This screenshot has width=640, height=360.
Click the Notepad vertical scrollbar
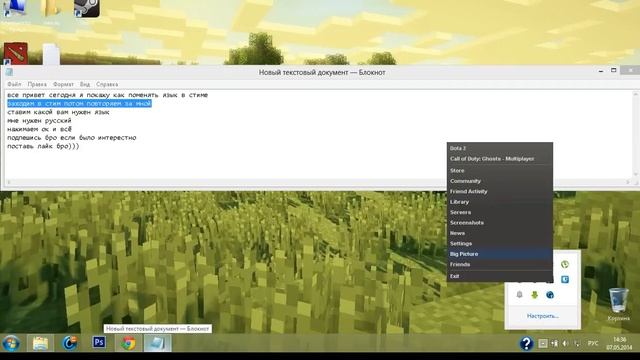pyautogui.click(x=635, y=134)
